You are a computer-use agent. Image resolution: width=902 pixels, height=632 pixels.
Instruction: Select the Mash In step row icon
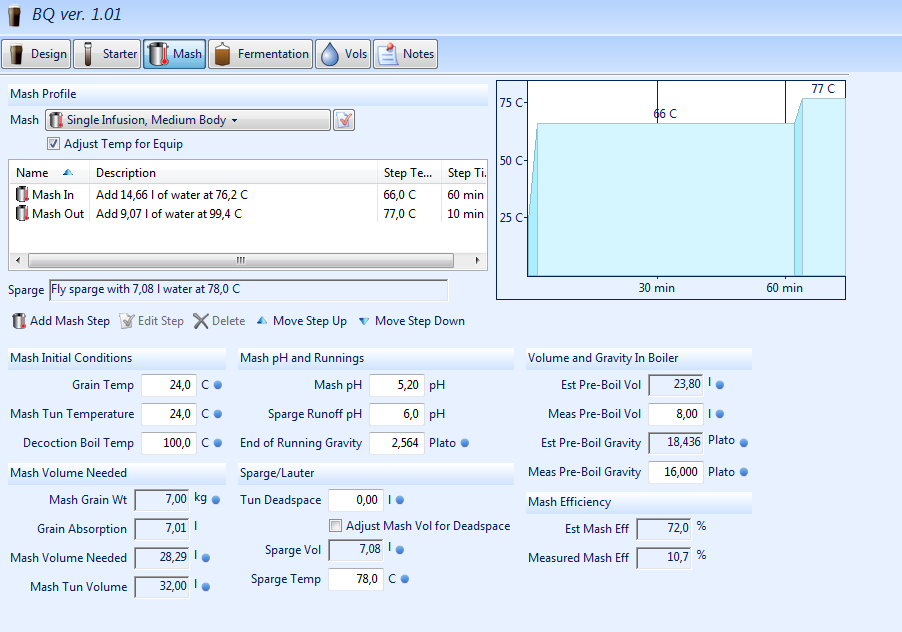22,195
